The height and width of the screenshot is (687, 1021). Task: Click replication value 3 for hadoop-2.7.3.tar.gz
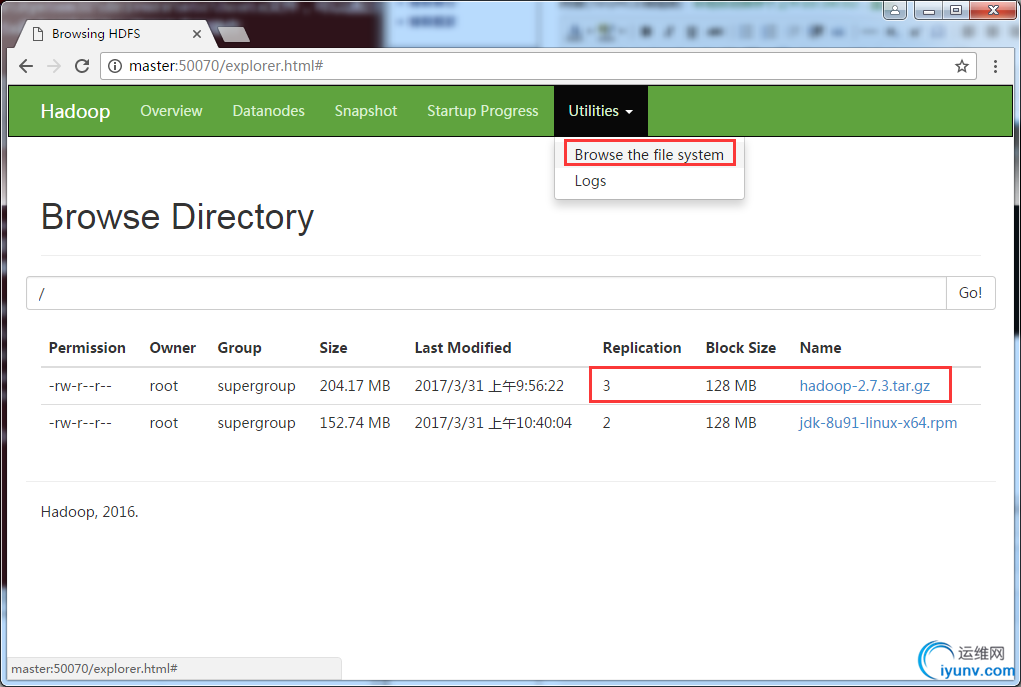(606, 386)
